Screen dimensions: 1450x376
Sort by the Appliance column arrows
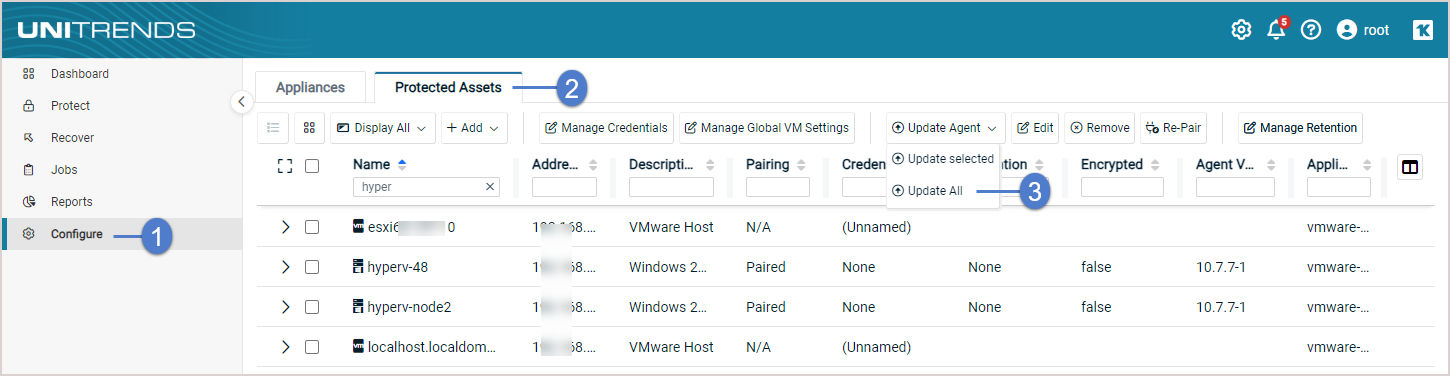(1366, 165)
